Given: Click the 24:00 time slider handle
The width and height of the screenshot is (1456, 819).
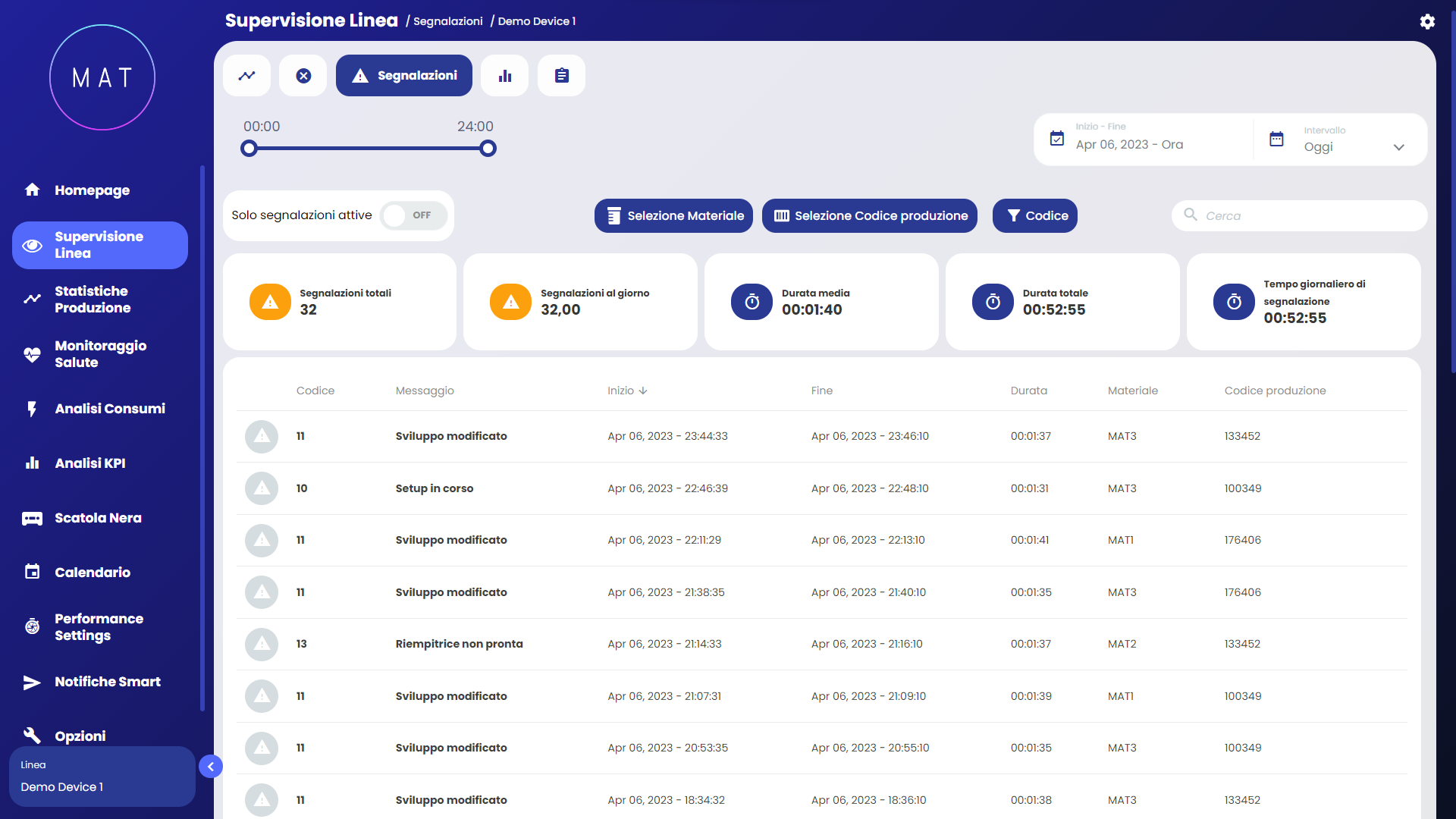Looking at the screenshot, I should [488, 149].
